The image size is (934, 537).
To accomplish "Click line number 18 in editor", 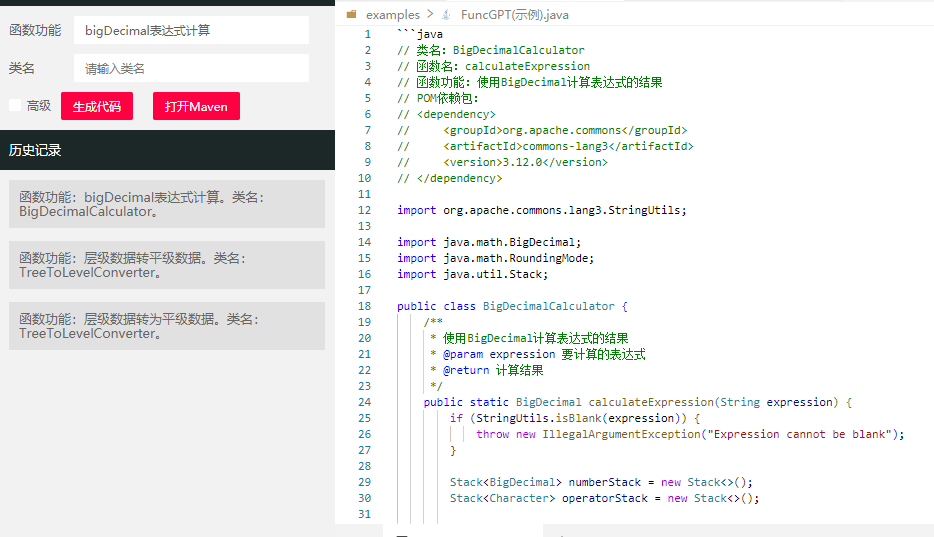I will (x=365, y=306).
